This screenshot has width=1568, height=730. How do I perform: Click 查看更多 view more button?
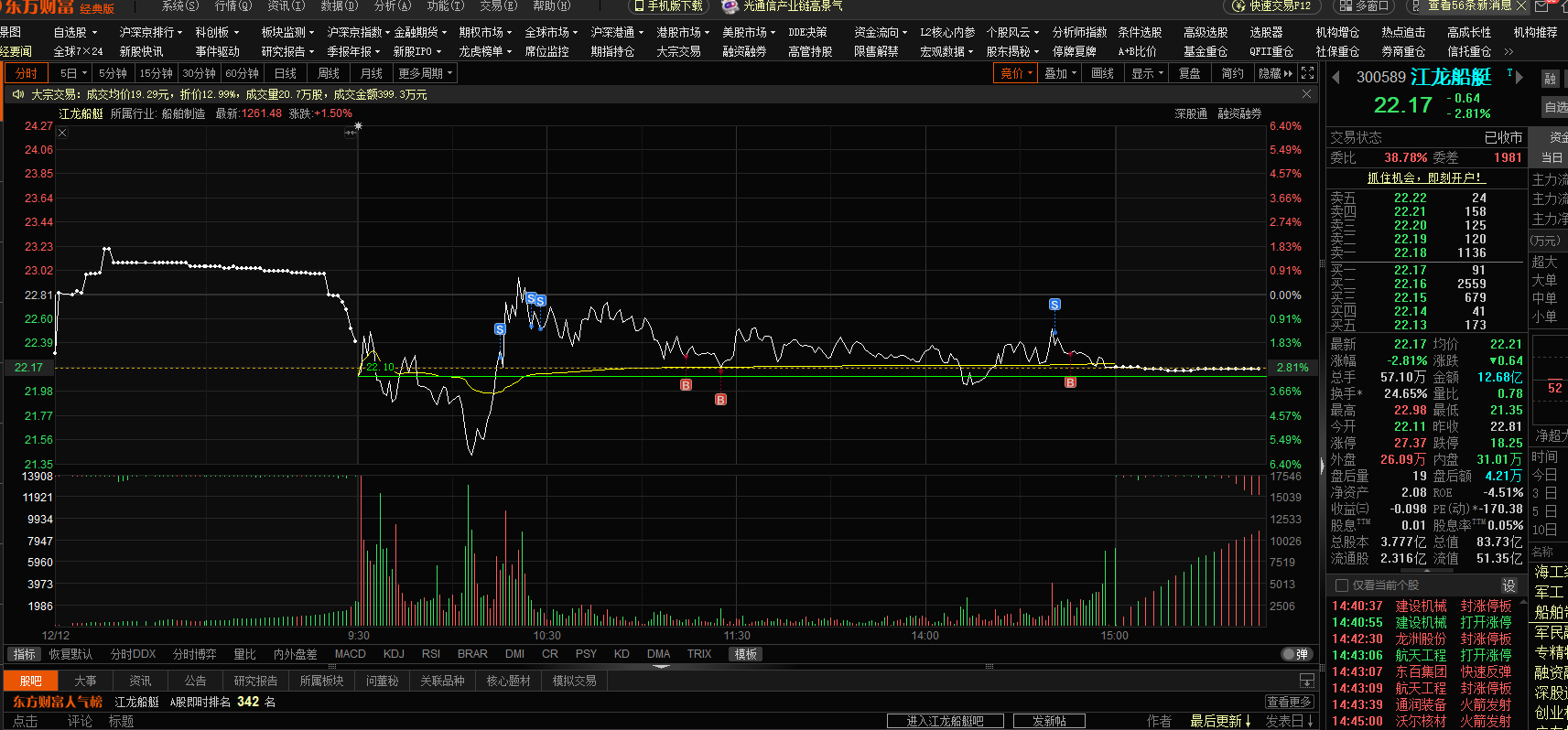(x=1291, y=702)
